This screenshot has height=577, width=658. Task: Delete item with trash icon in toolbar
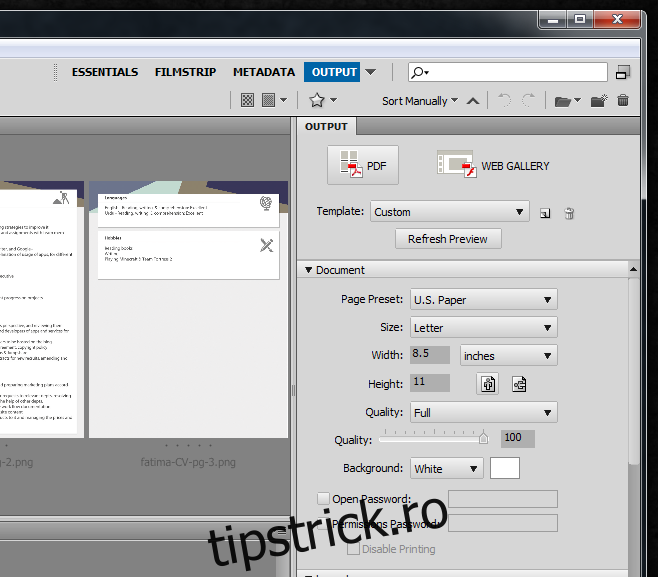coord(623,101)
